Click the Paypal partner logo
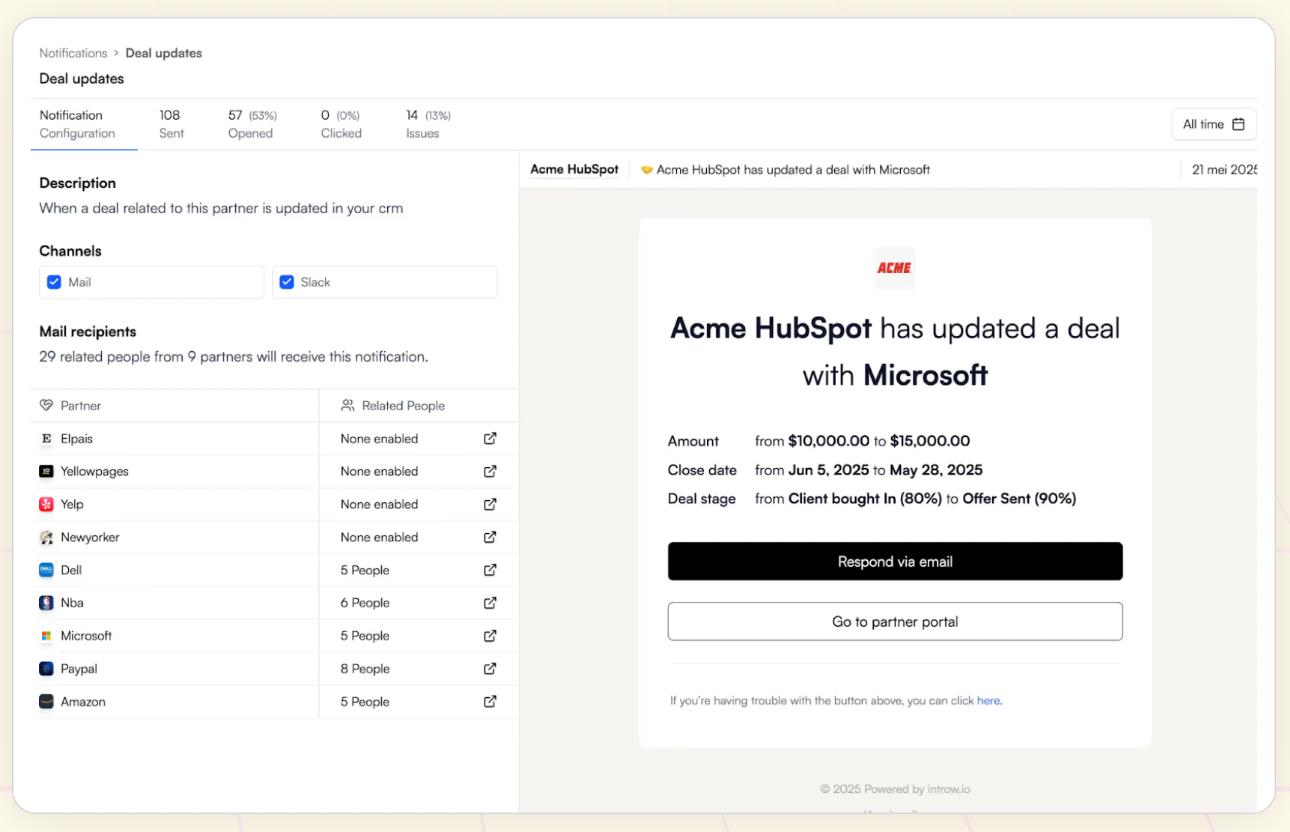The width and height of the screenshot is (1290, 832). pos(46,668)
